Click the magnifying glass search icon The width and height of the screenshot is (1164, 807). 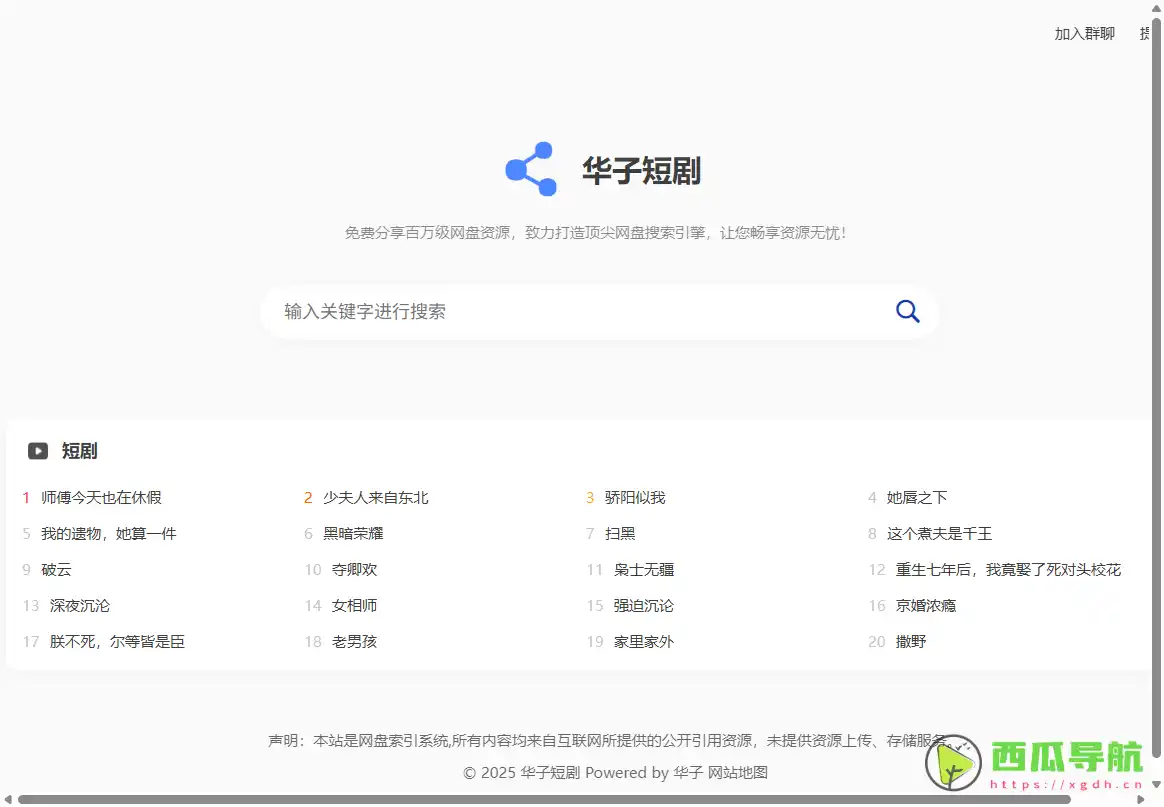click(x=907, y=311)
